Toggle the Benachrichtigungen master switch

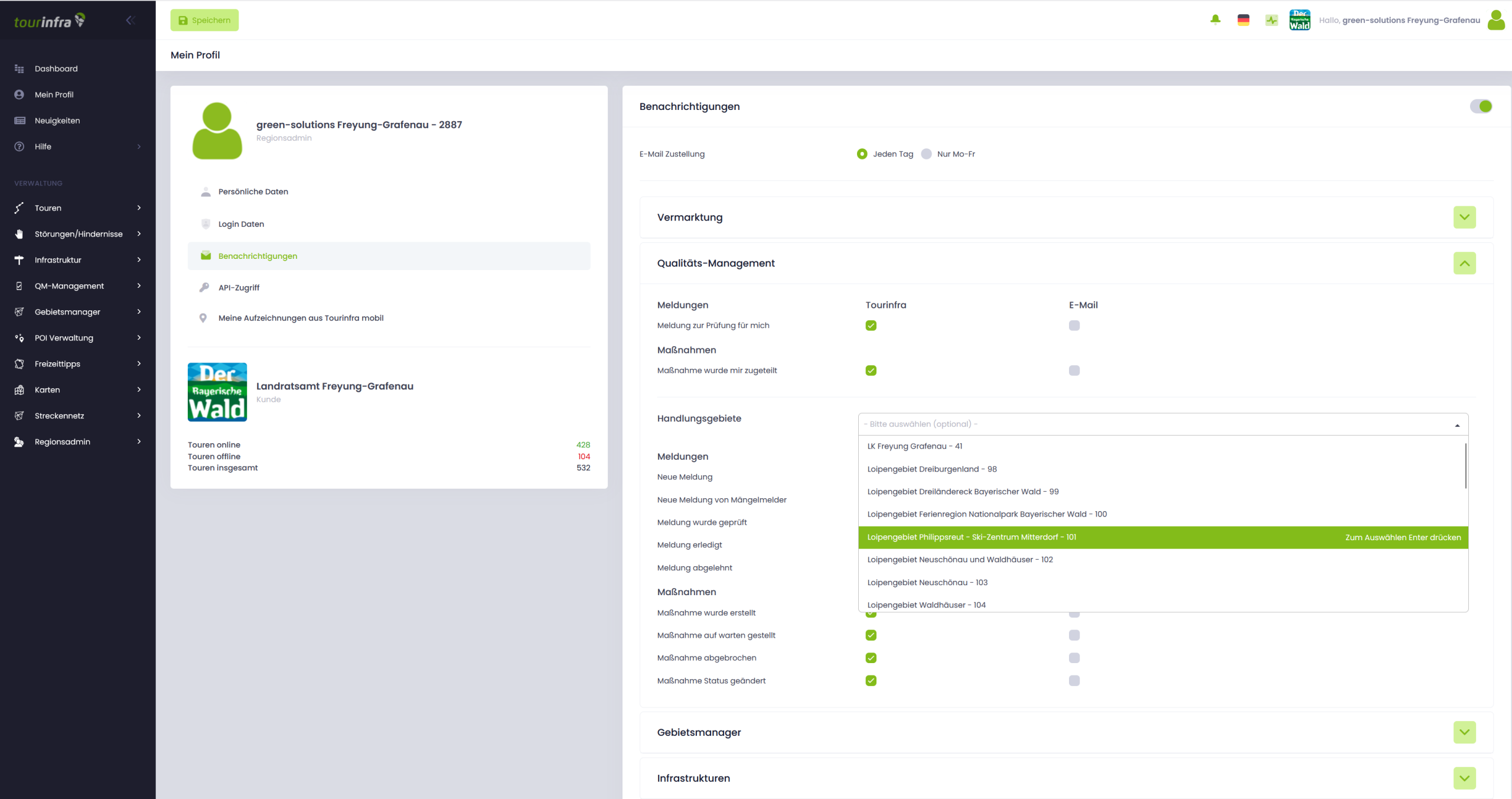tap(1481, 106)
